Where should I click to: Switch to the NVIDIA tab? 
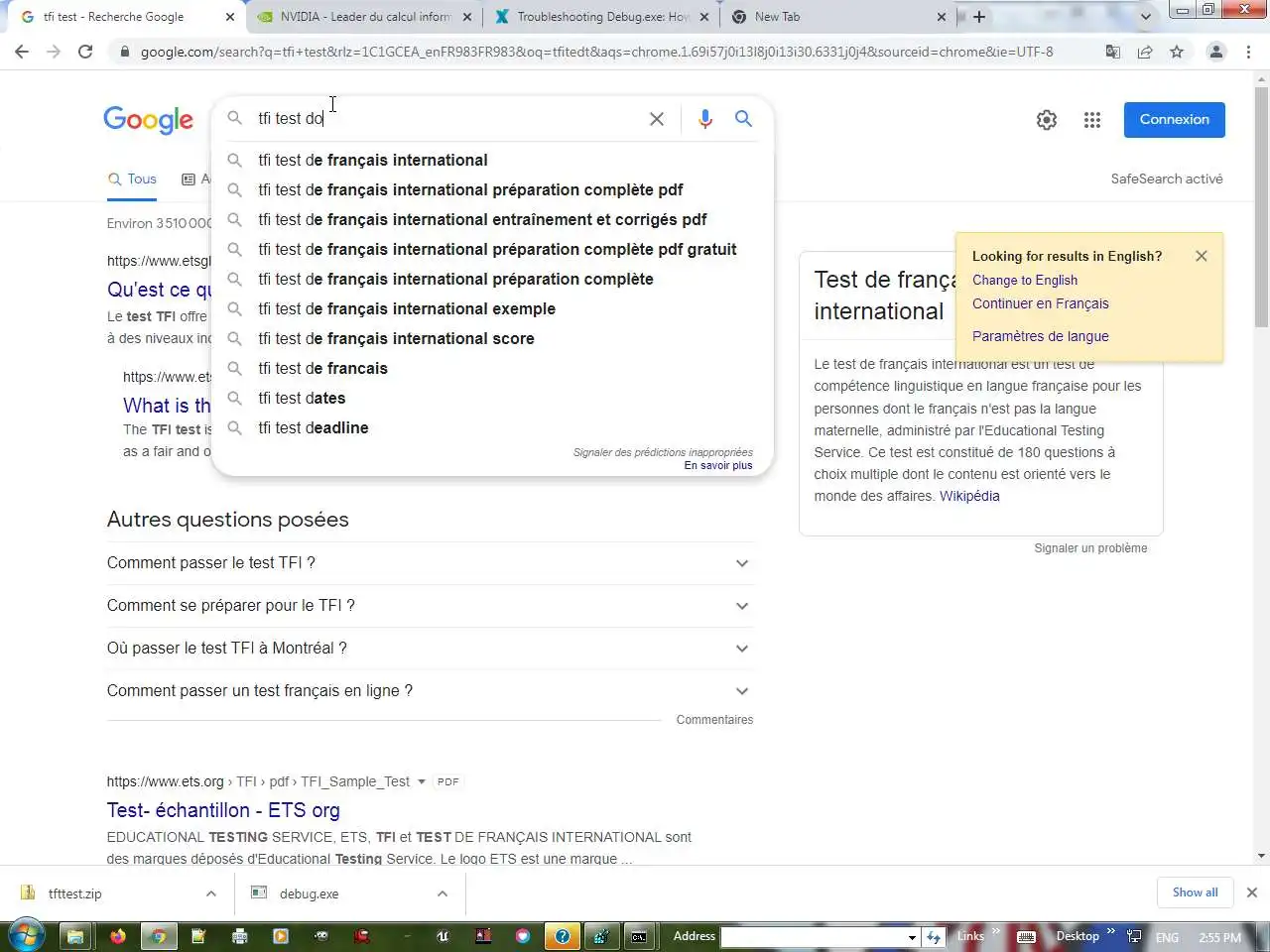coord(363,17)
